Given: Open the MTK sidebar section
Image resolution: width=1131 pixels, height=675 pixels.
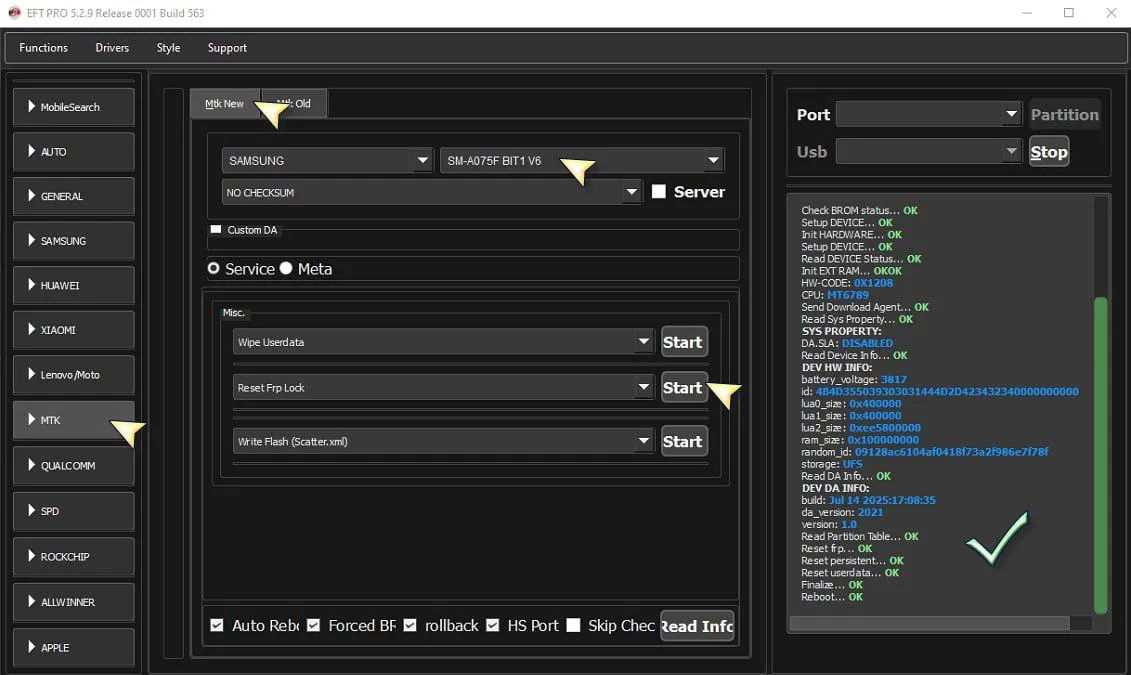Looking at the screenshot, I should [x=73, y=420].
